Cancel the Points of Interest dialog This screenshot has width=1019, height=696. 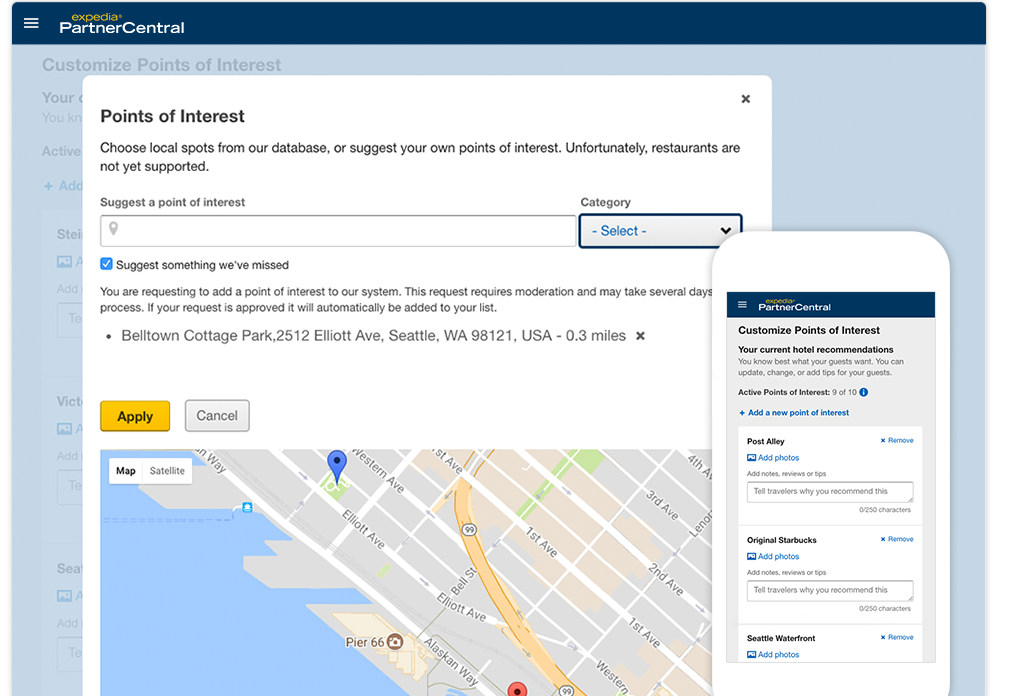[217, 416]
